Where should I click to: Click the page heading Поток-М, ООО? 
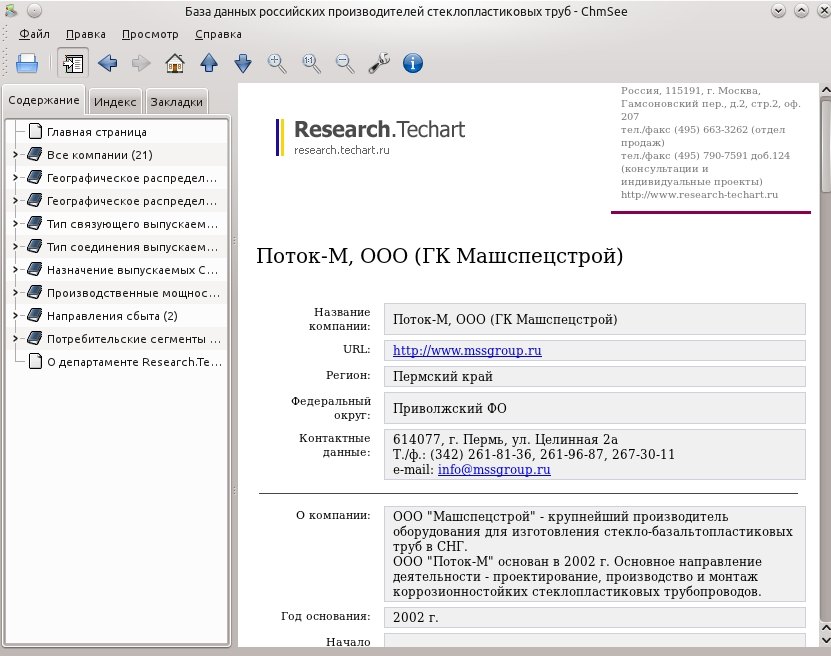(439, 256)
